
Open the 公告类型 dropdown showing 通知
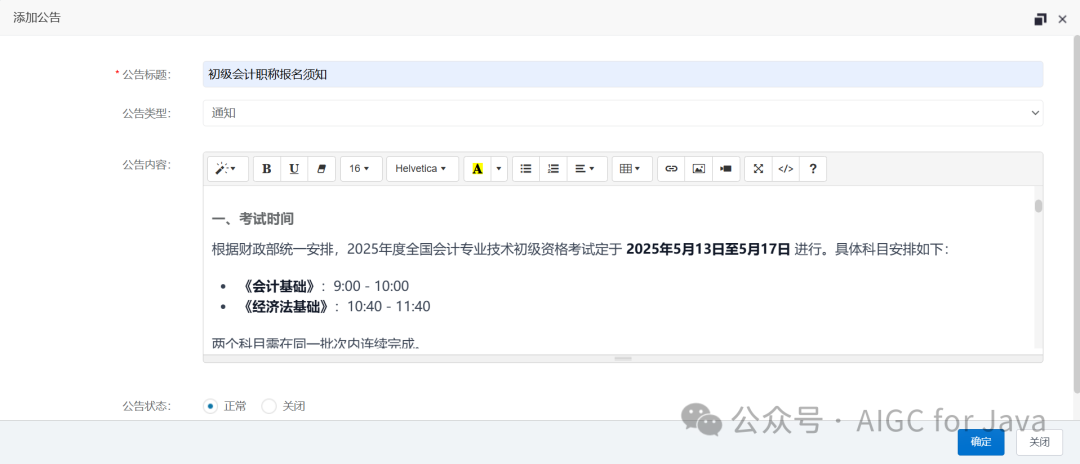point(623,113)
